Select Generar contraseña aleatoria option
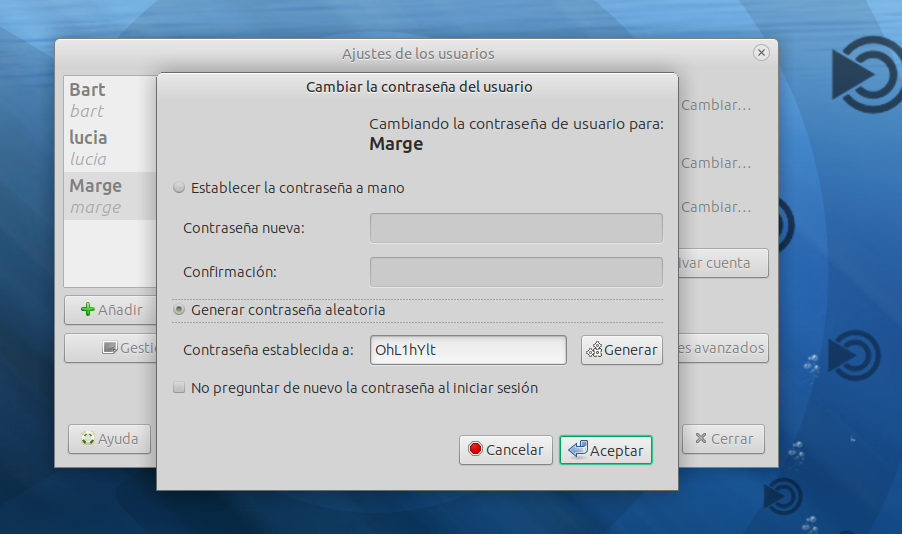This screenshot has height=534, width=902. tap(180, 311)
